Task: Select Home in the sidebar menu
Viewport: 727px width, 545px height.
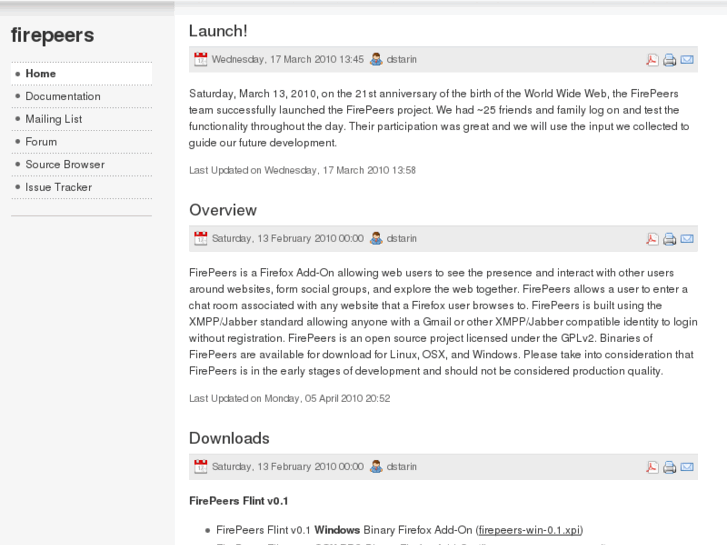Action: pos(82,74)
